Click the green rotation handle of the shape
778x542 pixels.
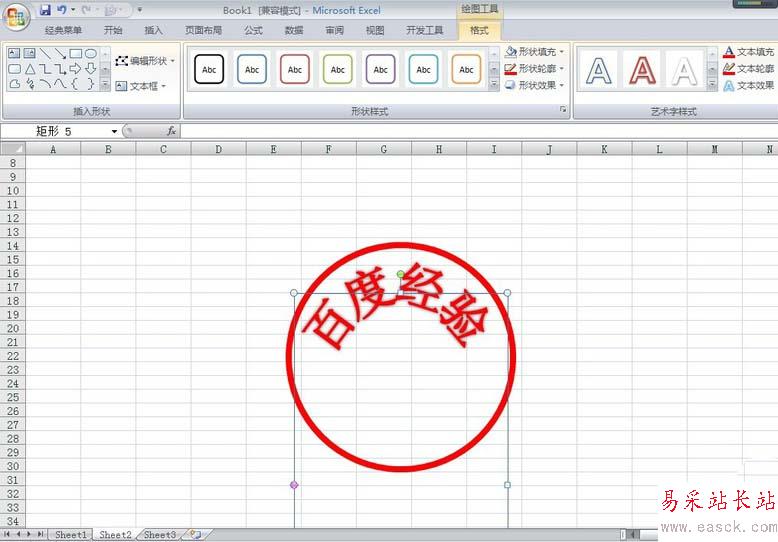click(400, 274)
